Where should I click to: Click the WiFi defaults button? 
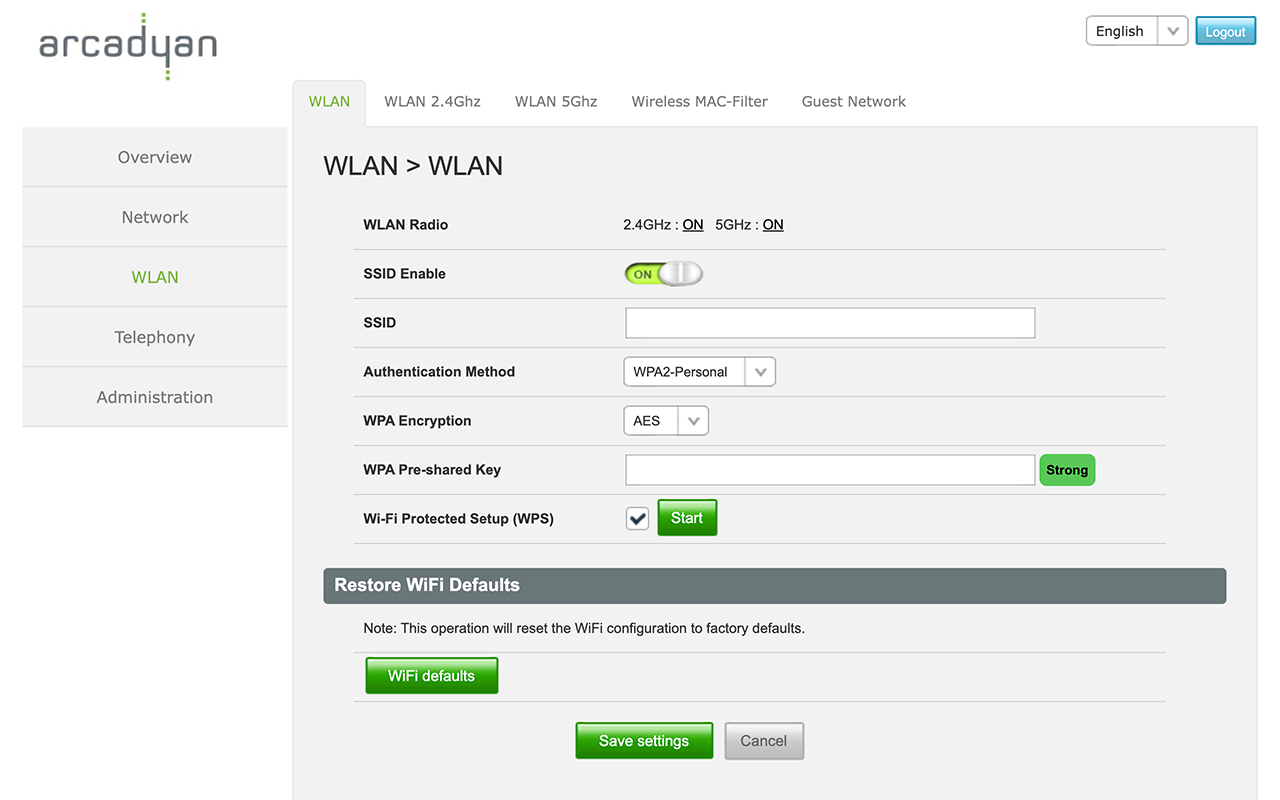431,676
